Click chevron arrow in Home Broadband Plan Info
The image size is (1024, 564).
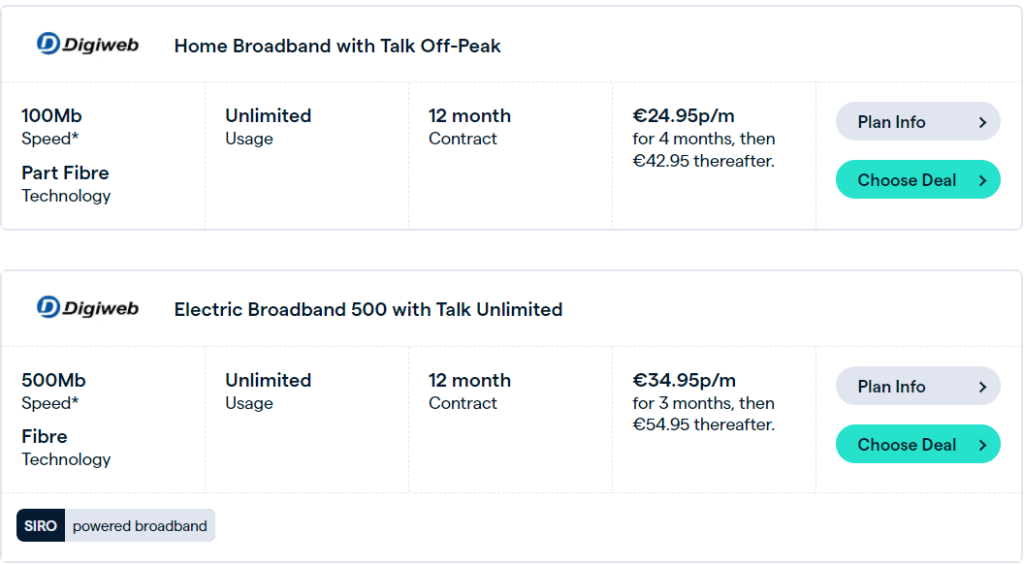pos(982,122)
